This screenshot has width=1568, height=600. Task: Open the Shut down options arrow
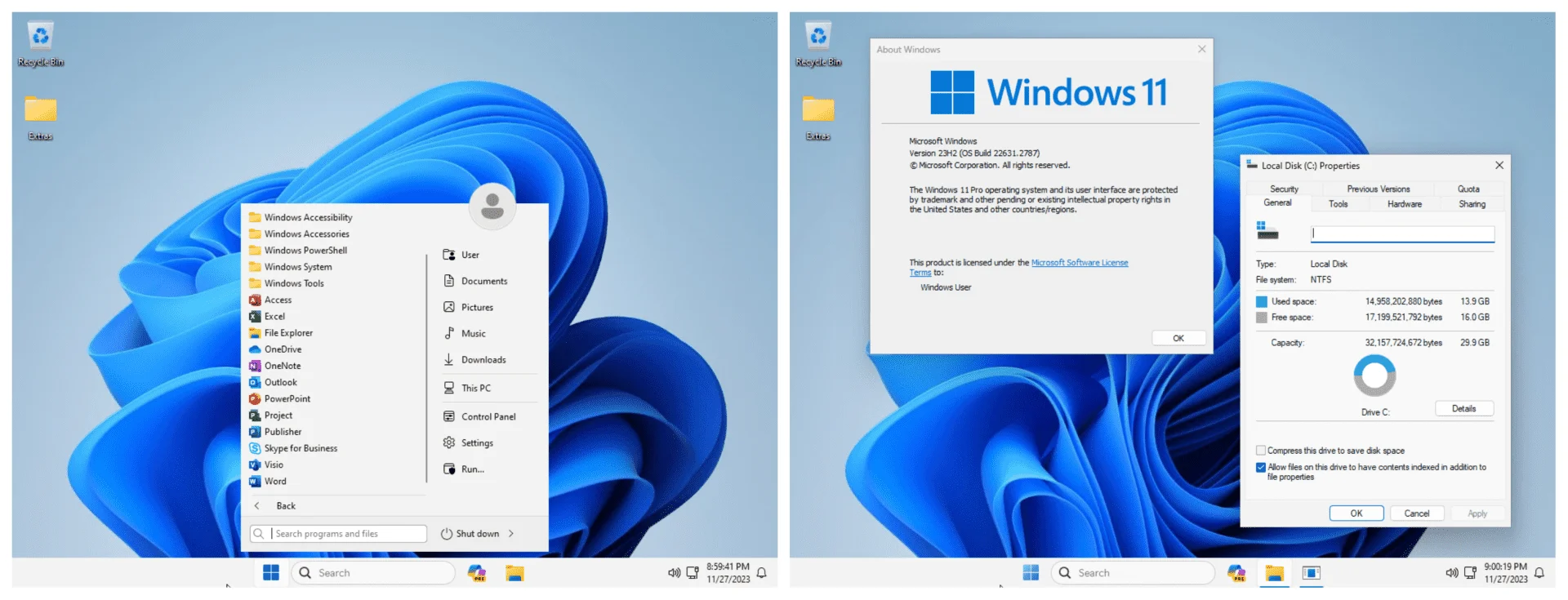pyautogui.click(x=511, y=534)
